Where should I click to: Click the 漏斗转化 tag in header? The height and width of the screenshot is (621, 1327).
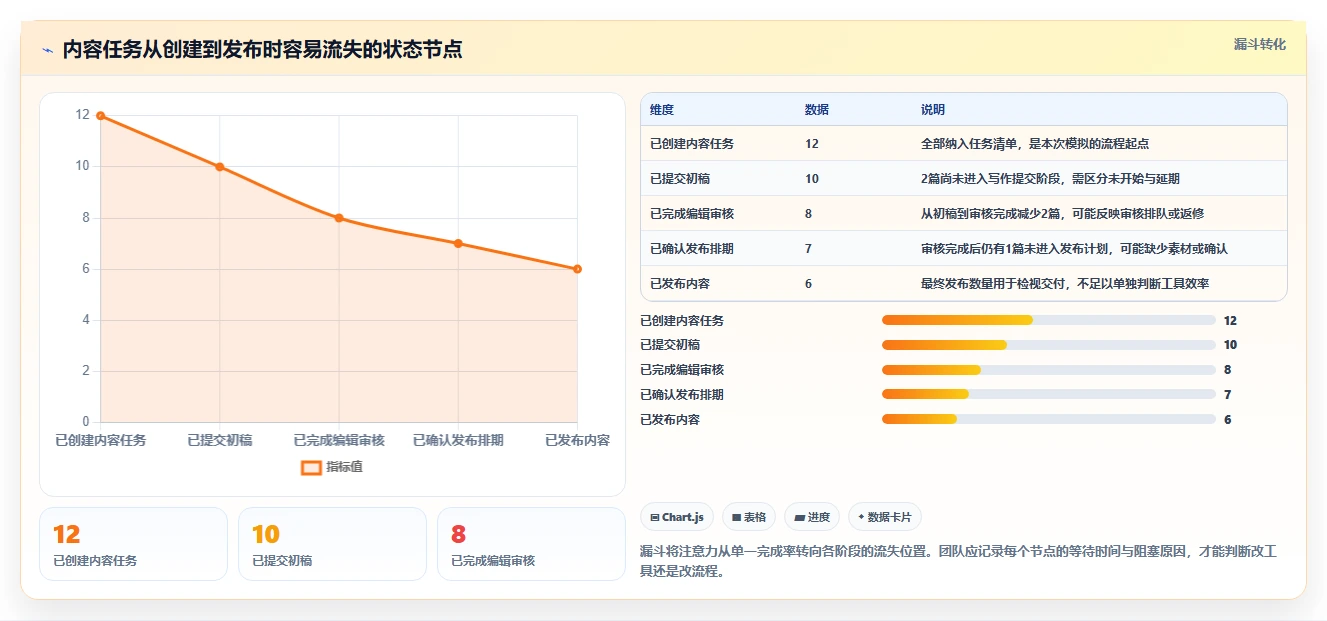point(1259,45)
